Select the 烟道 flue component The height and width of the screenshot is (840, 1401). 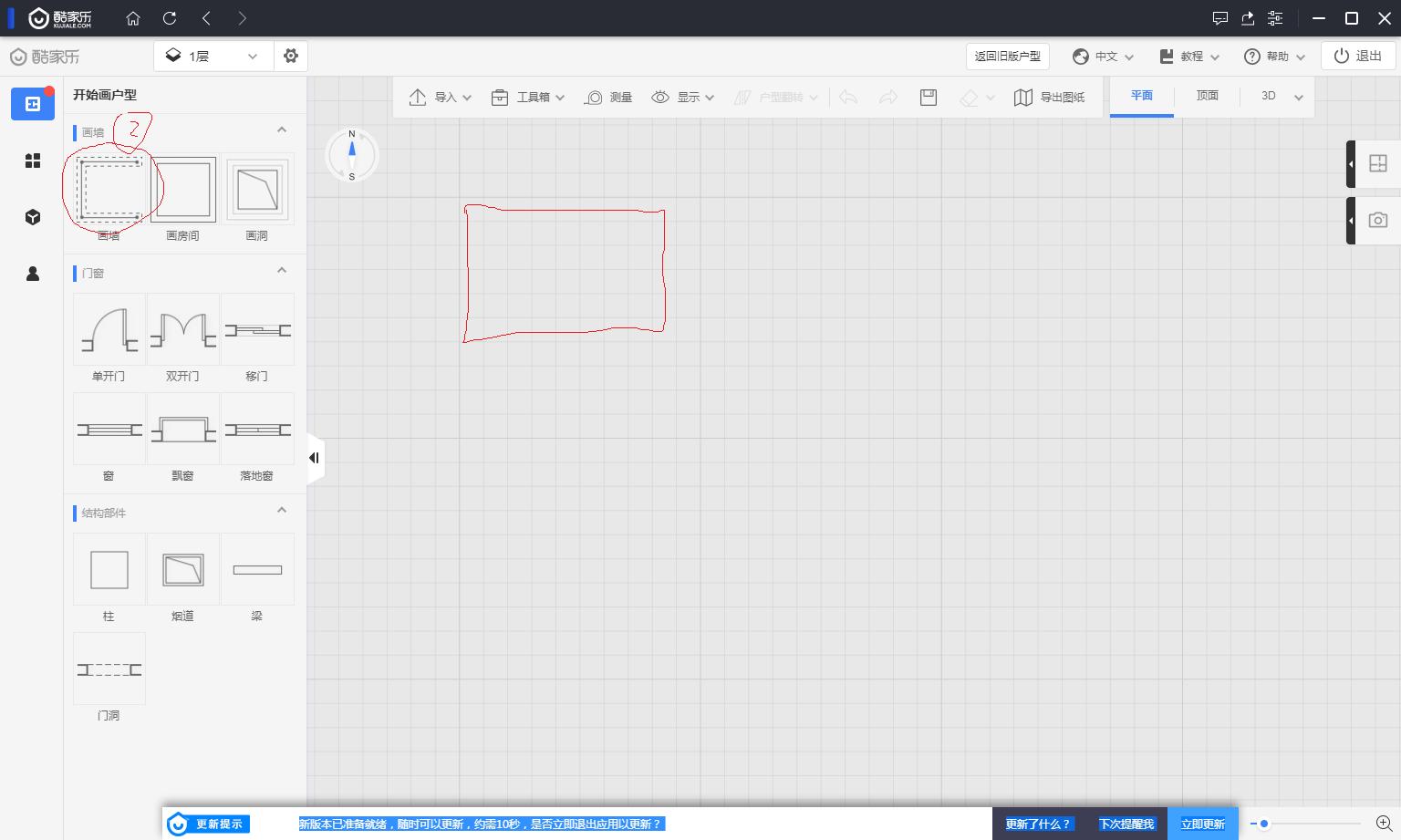coord(183,570)
